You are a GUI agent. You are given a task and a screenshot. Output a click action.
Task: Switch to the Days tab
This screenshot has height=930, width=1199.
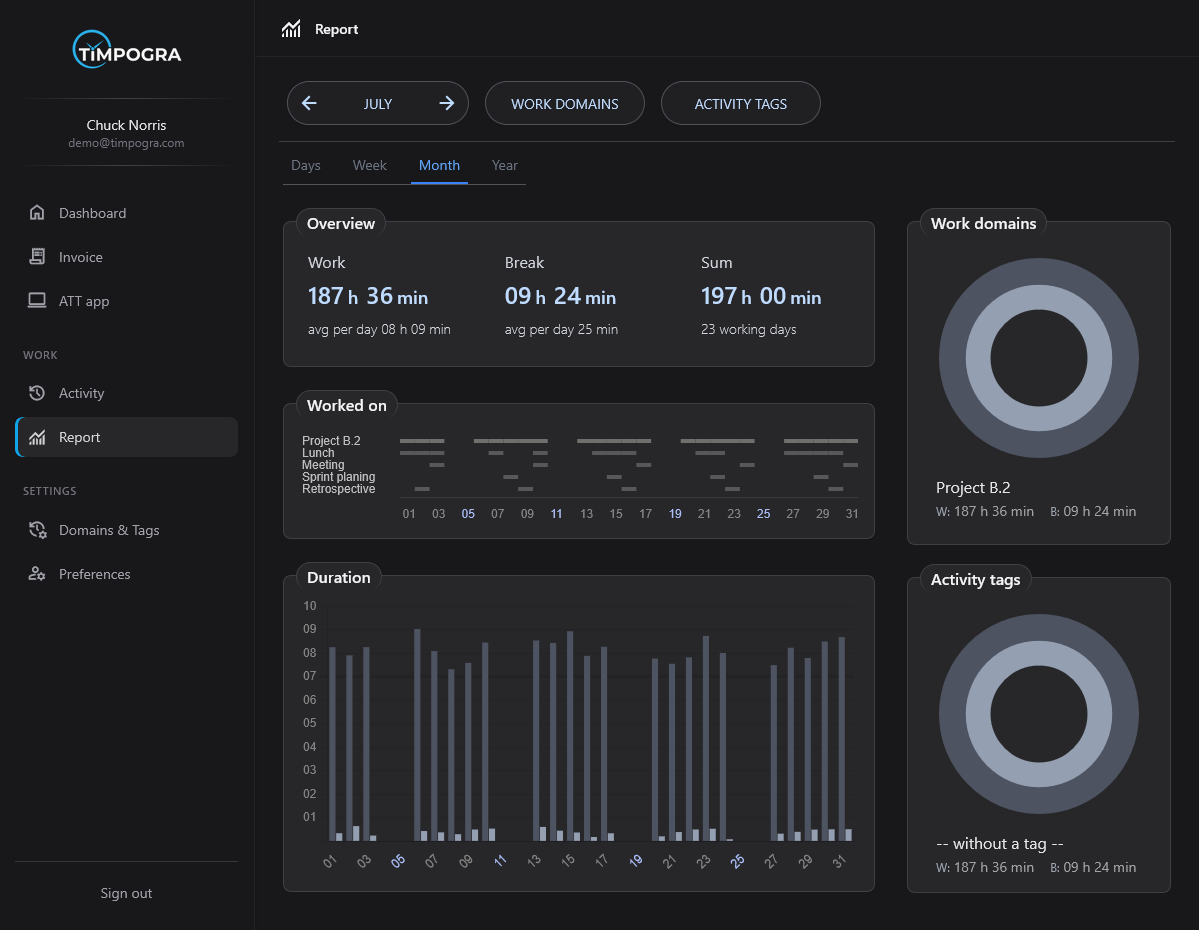(x=306, y=165)
